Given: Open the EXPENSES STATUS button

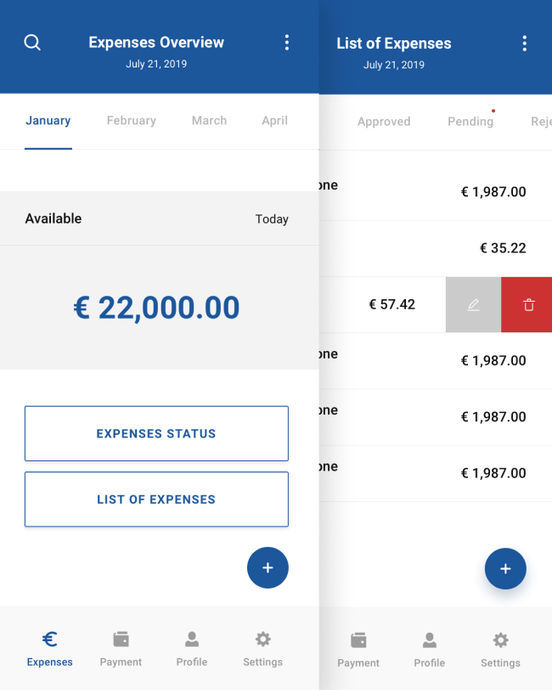Looking at the screenshot, I should [x=157, y=433].
